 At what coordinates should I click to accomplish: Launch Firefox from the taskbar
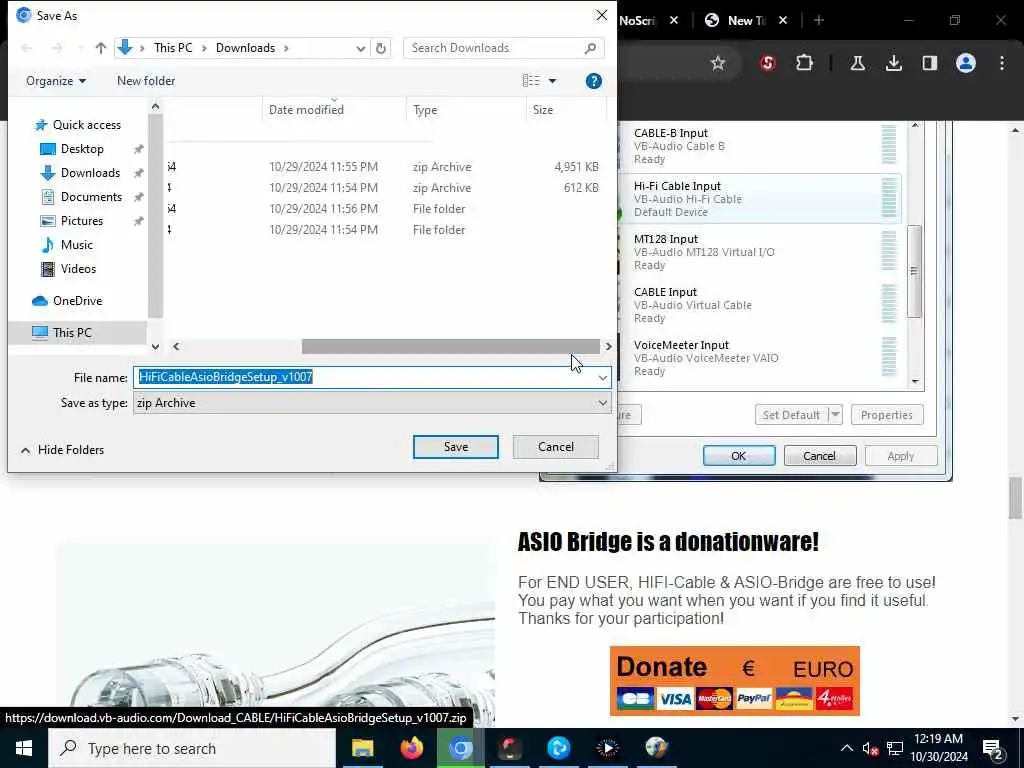[411, 748]
